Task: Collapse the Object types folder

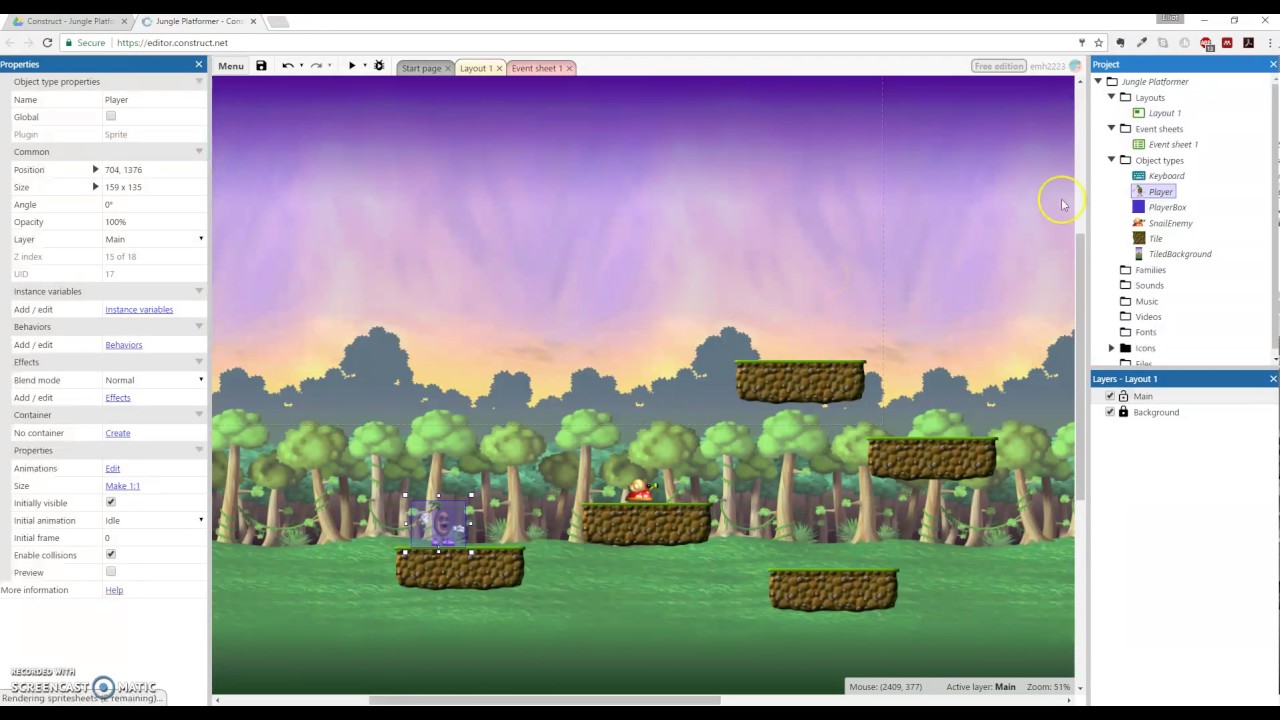Action: (1111, 160)
